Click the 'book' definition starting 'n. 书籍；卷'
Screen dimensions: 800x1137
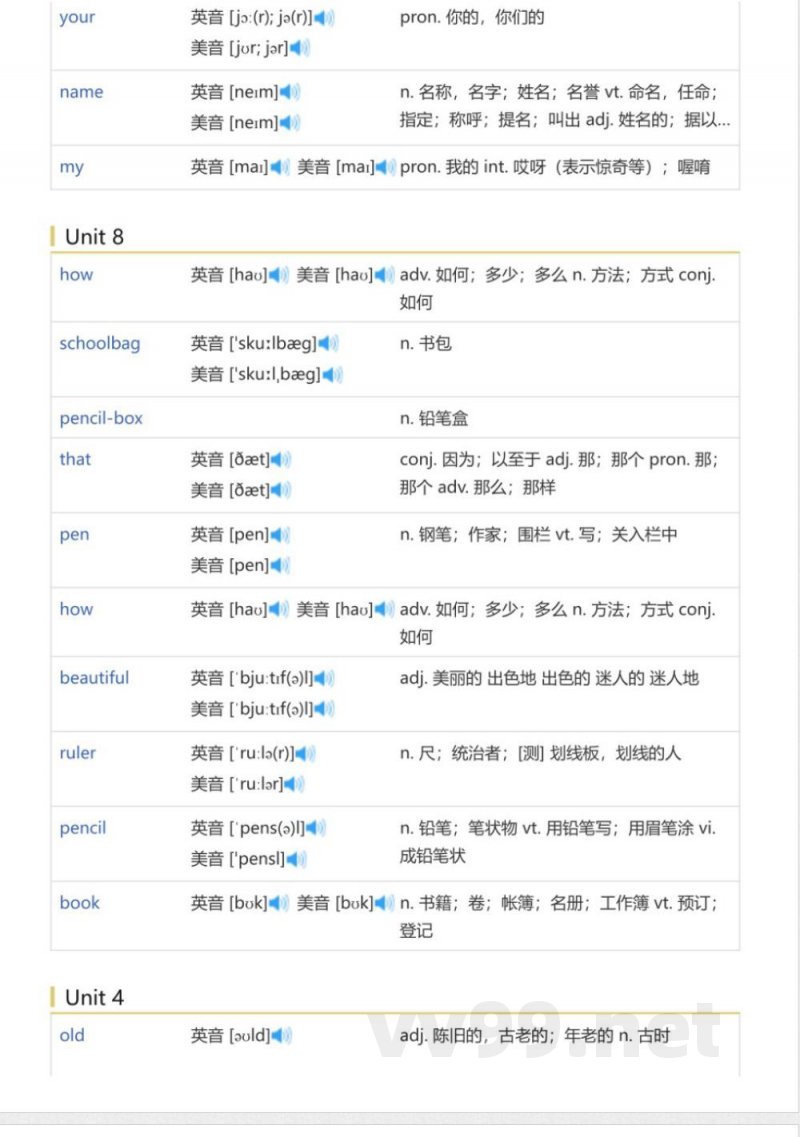tap(558, 917)
